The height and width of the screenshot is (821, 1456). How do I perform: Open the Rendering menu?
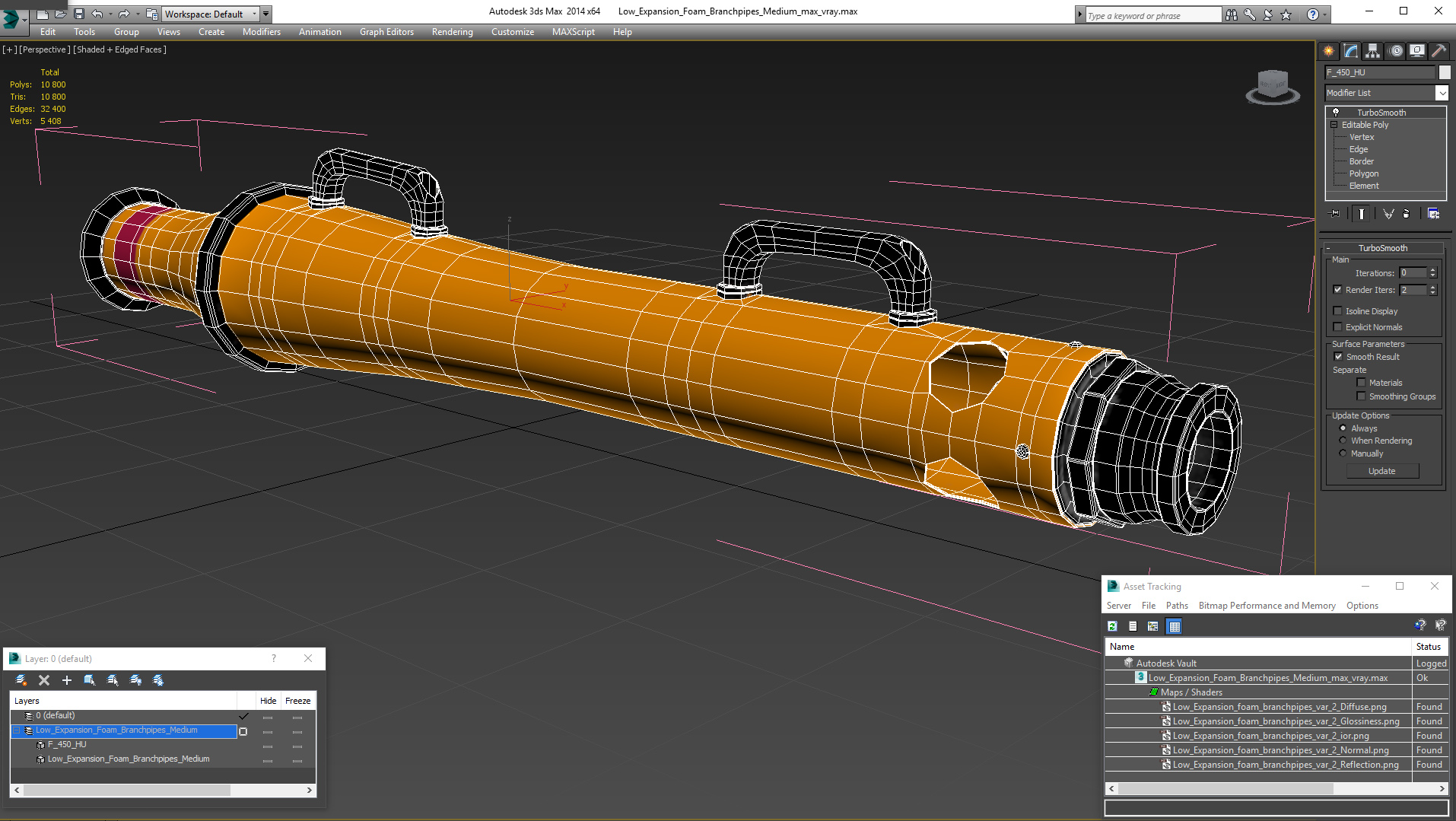pos(452,32)
